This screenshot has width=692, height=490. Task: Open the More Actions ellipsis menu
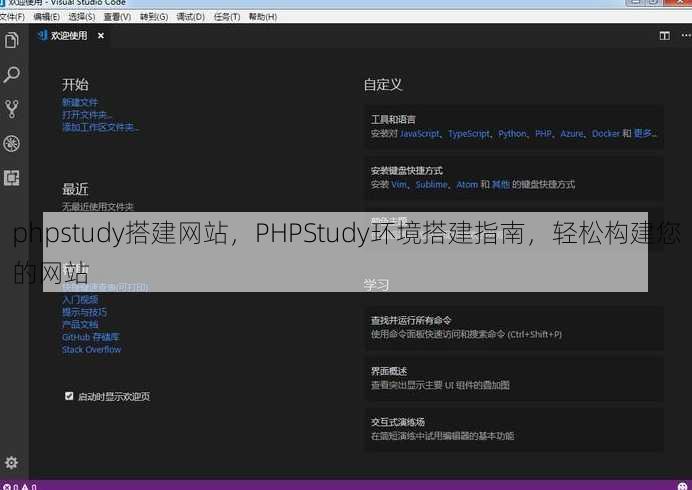coord(686,35)
